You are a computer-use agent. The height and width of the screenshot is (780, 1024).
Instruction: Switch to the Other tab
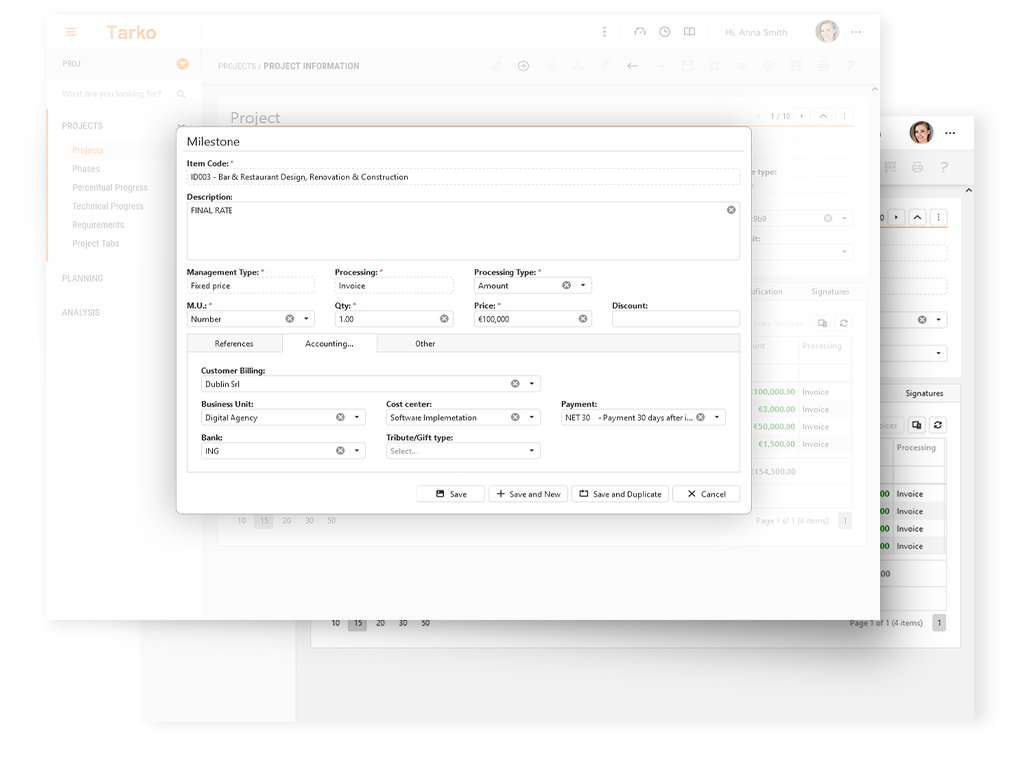tap(425, 344)
